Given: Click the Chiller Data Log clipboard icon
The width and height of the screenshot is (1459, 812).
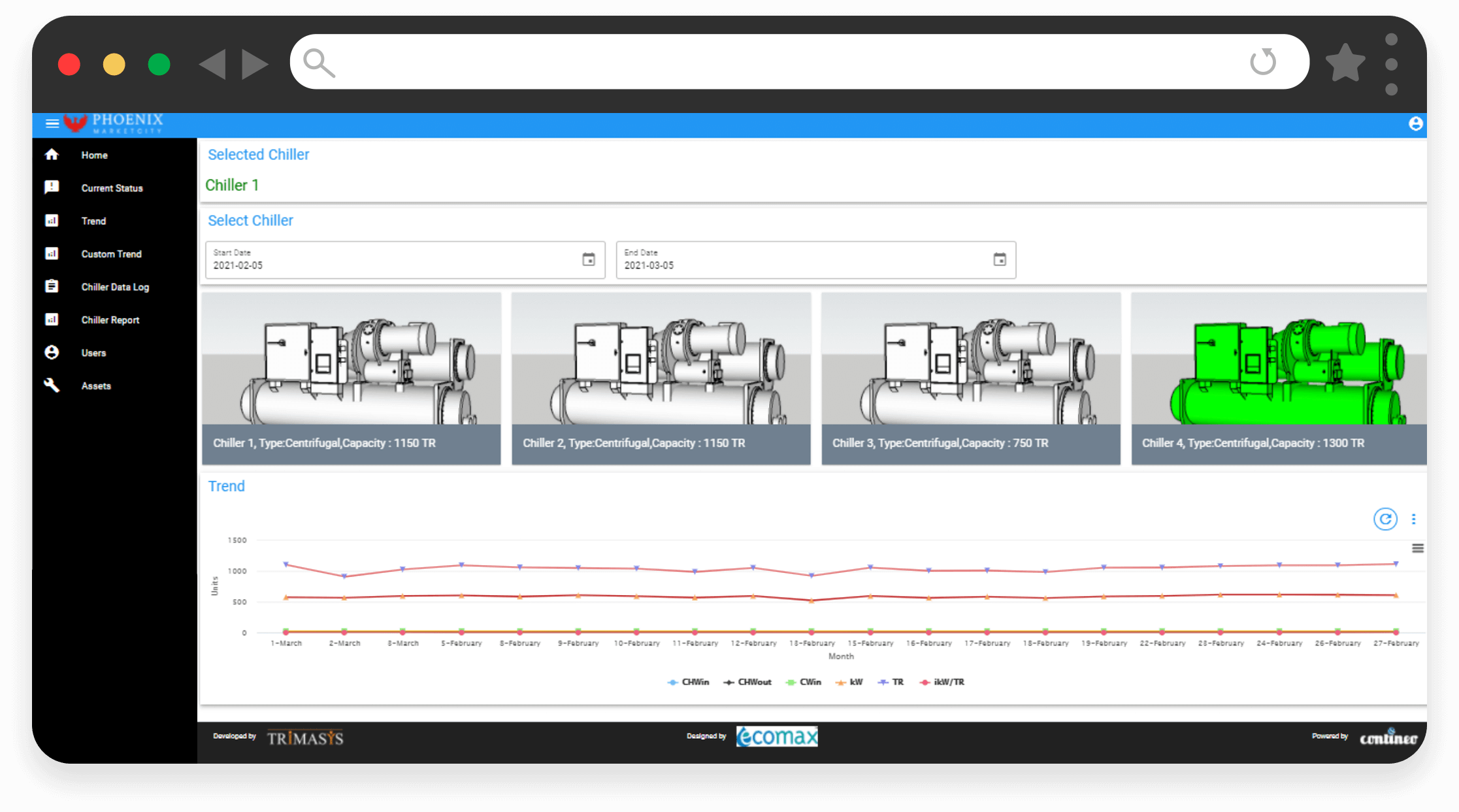Looking at the screenshot, I should [x=52, y=286].
